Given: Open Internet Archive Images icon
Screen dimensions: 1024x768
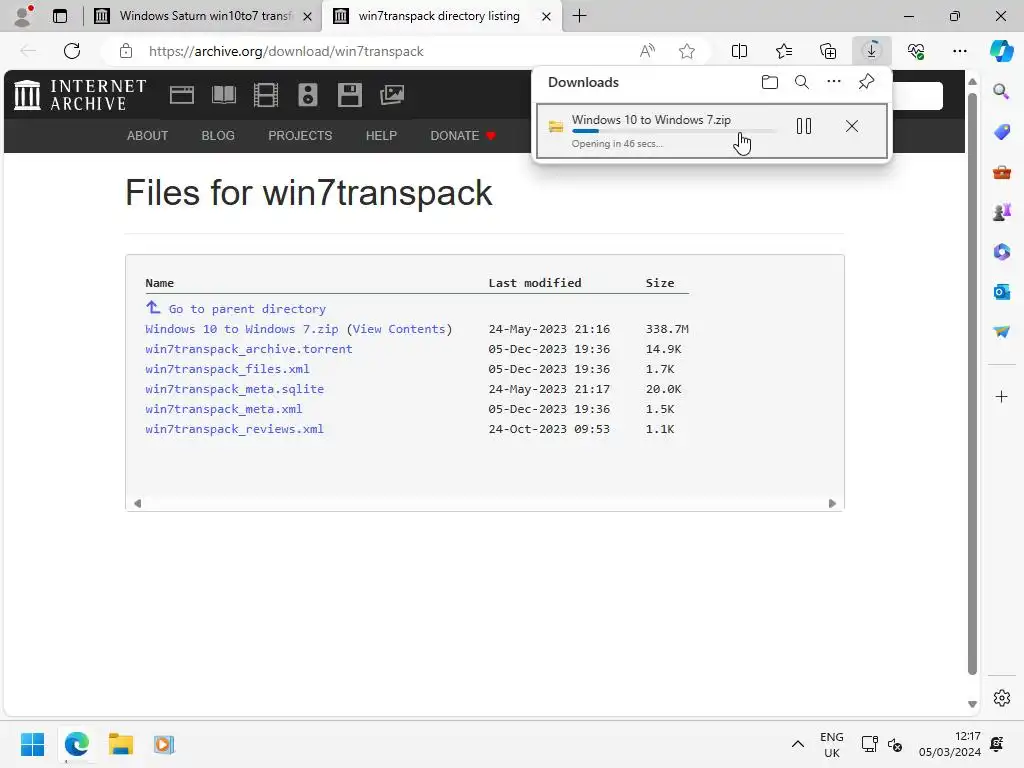Looking at the screenshot, I should pos(392,95).
